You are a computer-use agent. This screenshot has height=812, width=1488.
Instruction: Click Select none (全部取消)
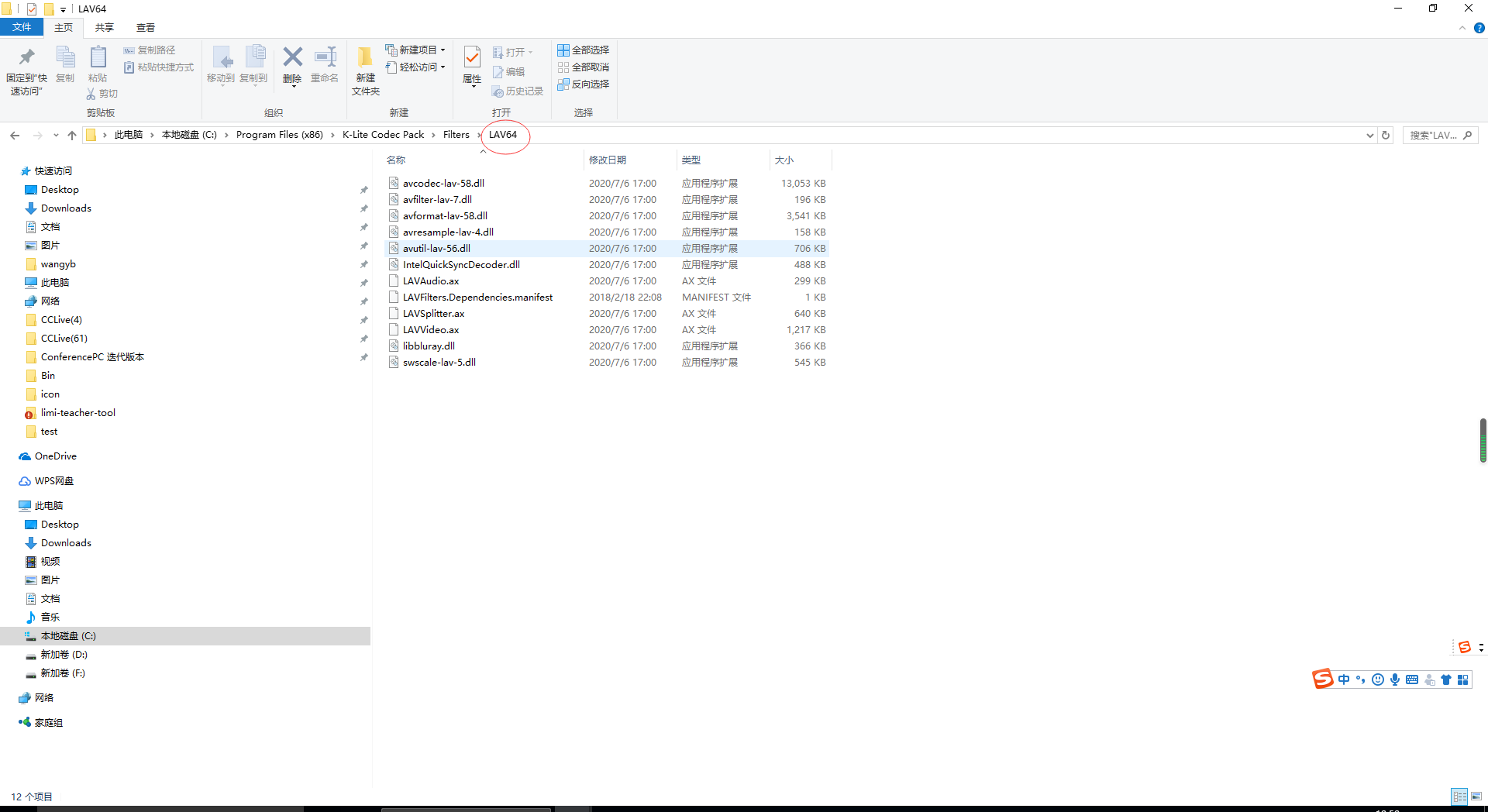point(584,67)
